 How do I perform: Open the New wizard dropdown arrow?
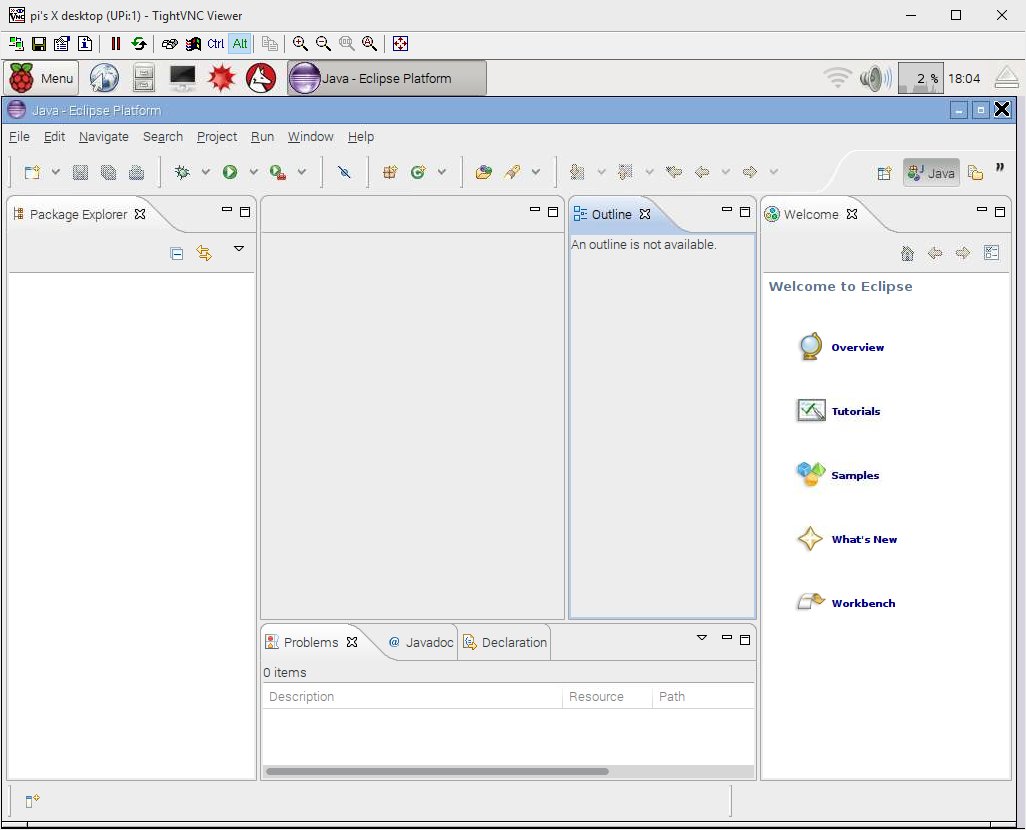[56, 172]
